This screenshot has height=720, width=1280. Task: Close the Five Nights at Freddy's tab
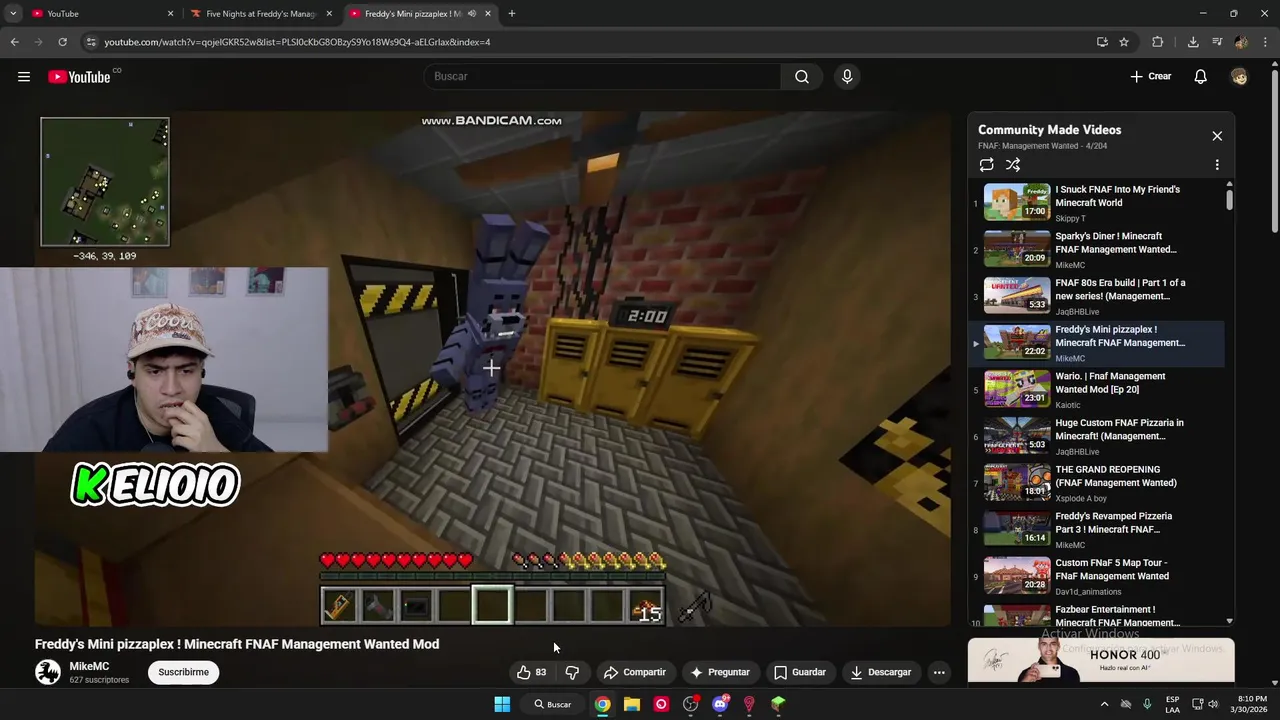click(328, 13)
